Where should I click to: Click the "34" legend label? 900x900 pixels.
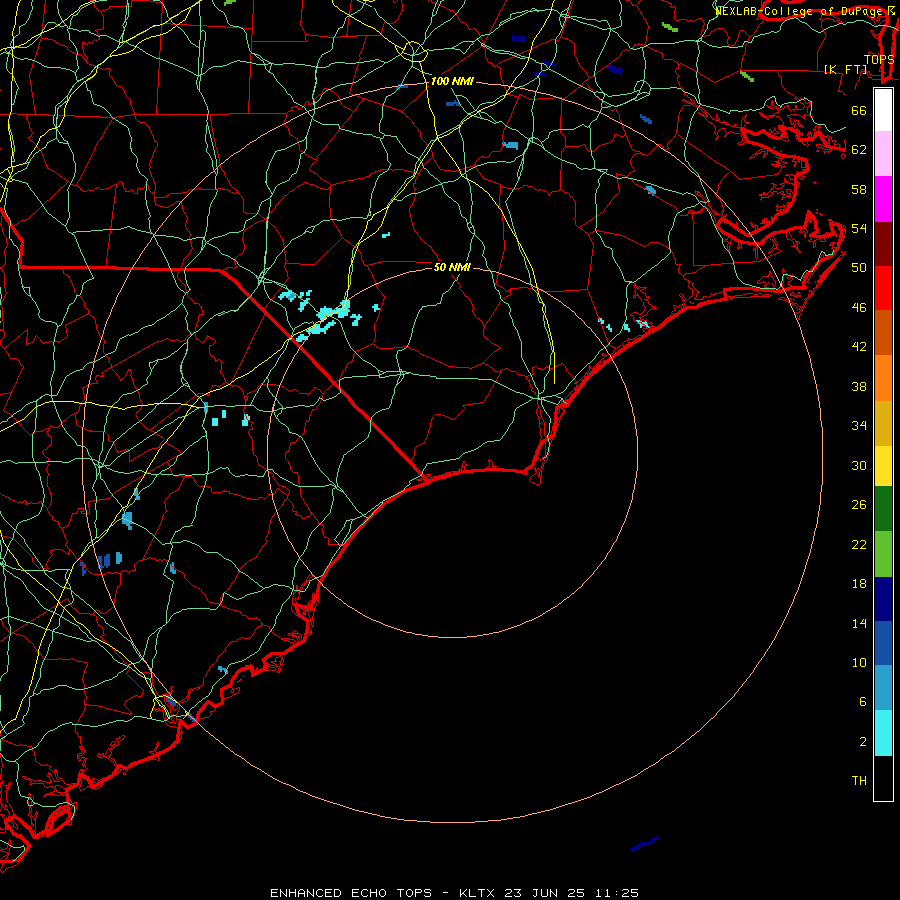tap(859, 426)
